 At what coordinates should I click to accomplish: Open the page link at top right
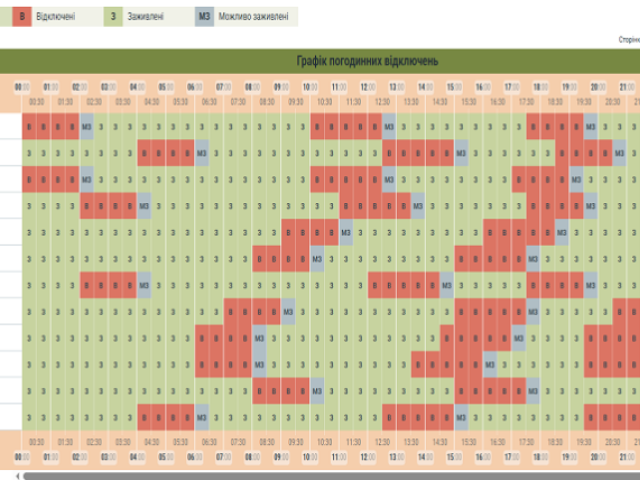[629, 40]
